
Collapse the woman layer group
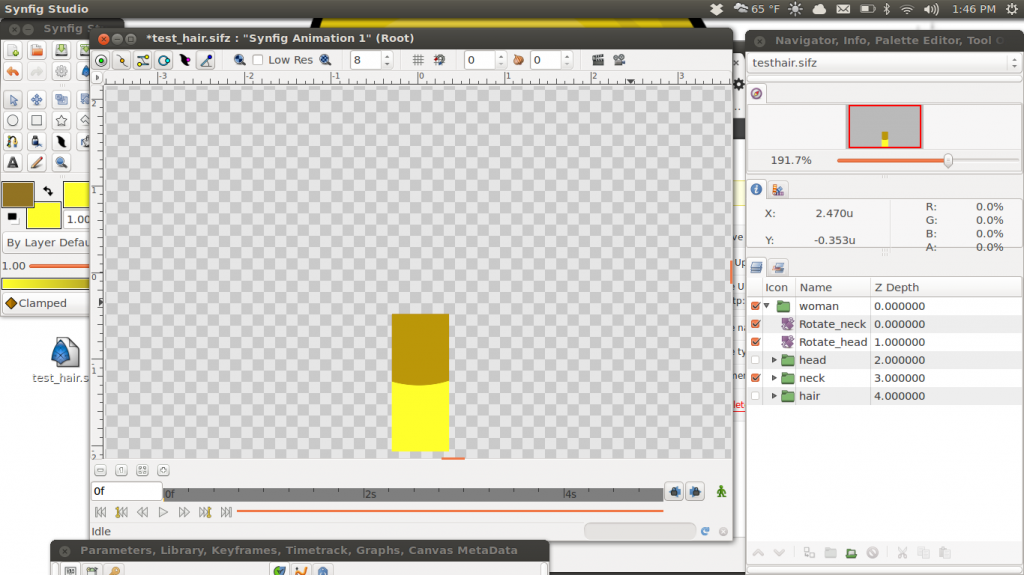(767, 306)
